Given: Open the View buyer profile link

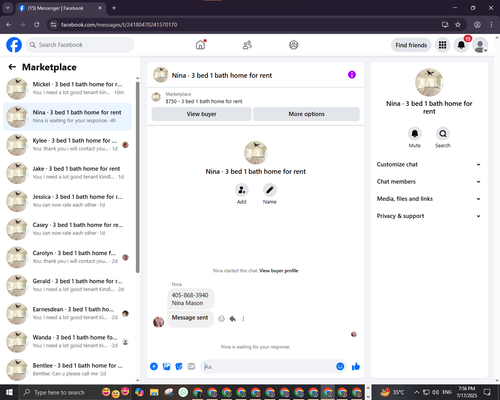Looking at the screenshot, I should pyautogui.click(x=279, y=271).
